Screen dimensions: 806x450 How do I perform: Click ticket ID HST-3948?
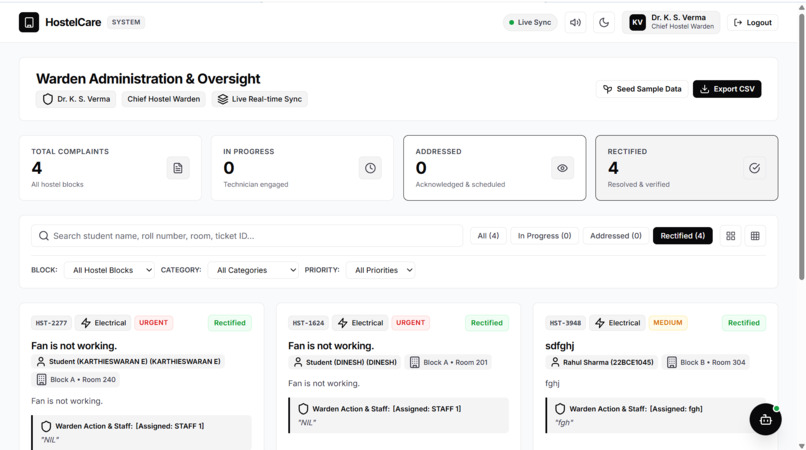click(565, 323)
